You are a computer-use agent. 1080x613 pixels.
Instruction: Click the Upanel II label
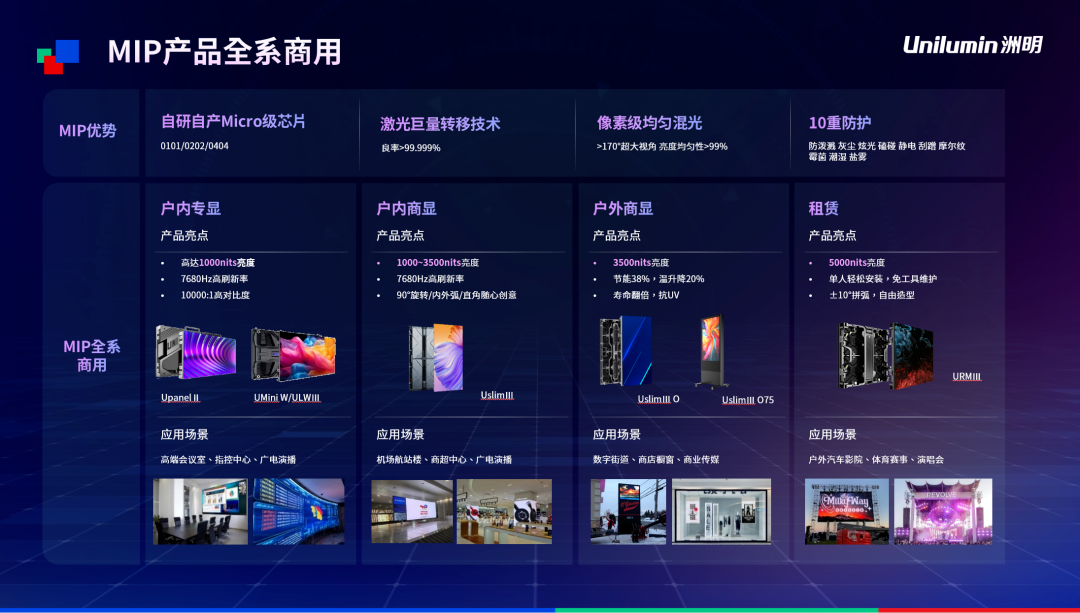pyautogui.click(x=180, y=397)
